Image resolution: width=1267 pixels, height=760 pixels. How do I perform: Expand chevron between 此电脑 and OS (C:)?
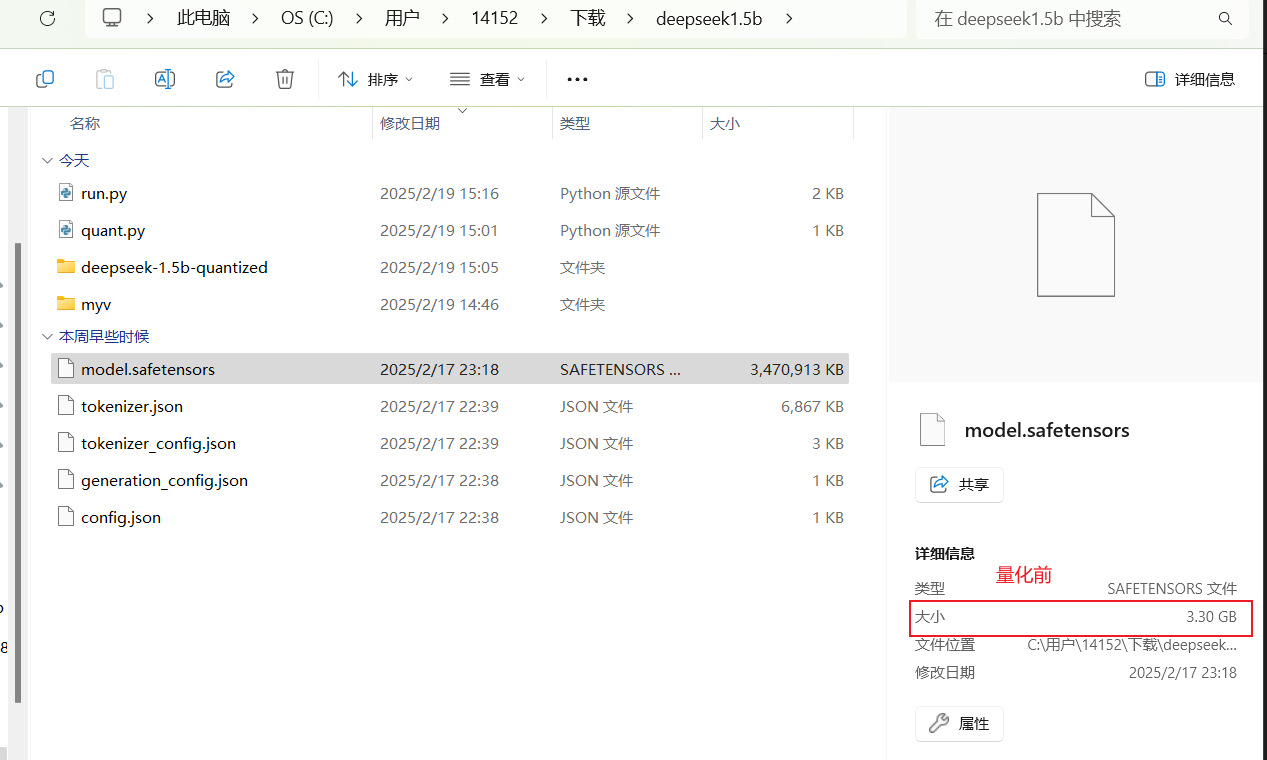[x=256, y=18]
